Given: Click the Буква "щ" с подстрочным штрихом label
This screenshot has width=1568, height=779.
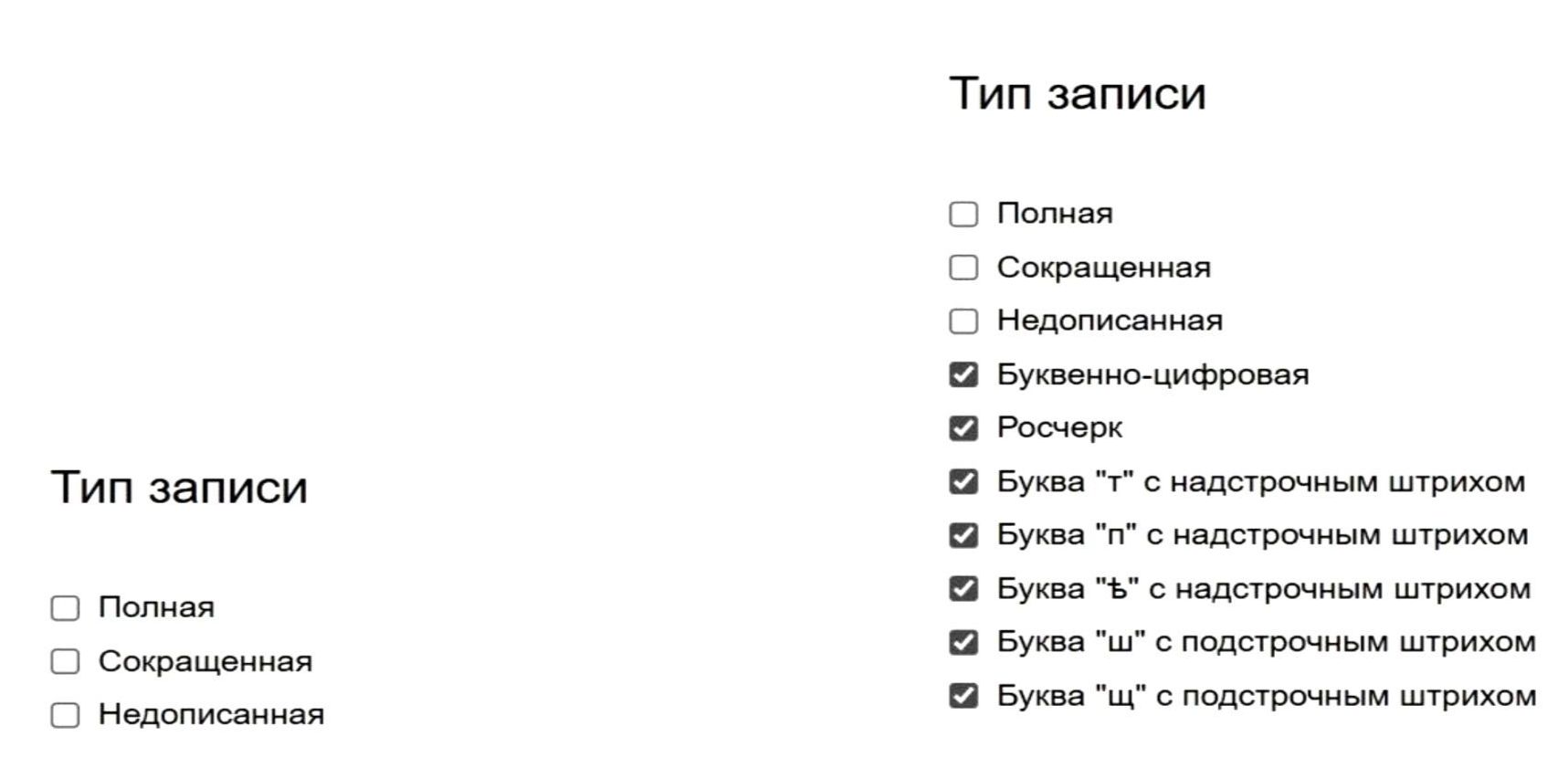Looking at the screenshot, I should point(1266,696).
